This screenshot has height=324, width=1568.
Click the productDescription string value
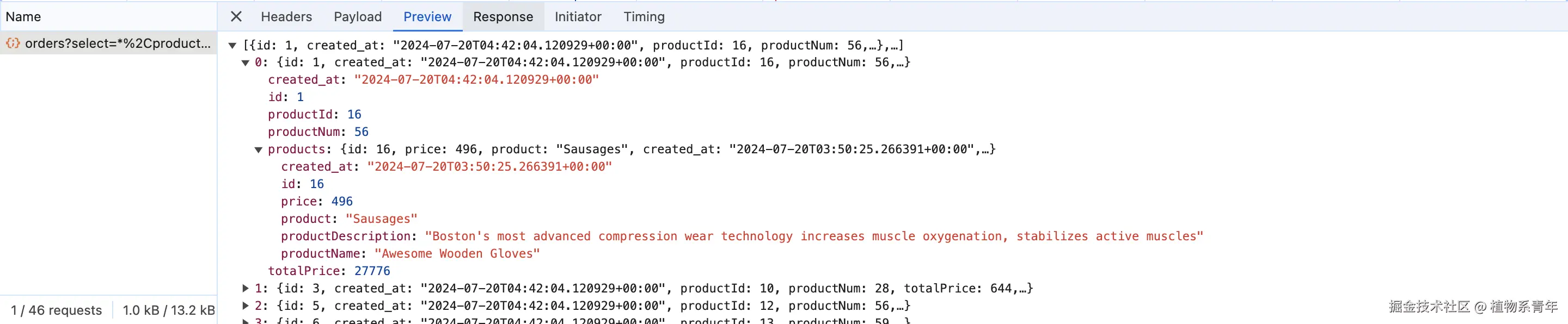click(x=813, y=236)
